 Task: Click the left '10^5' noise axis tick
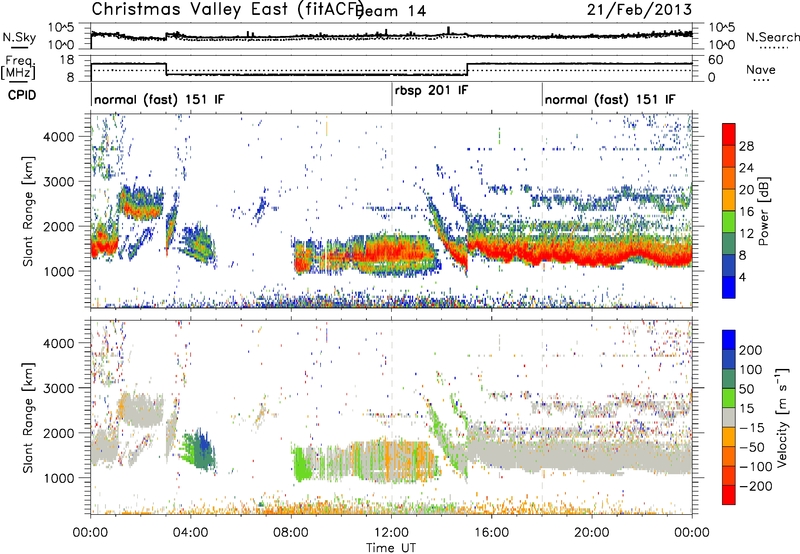pos(61,28)
